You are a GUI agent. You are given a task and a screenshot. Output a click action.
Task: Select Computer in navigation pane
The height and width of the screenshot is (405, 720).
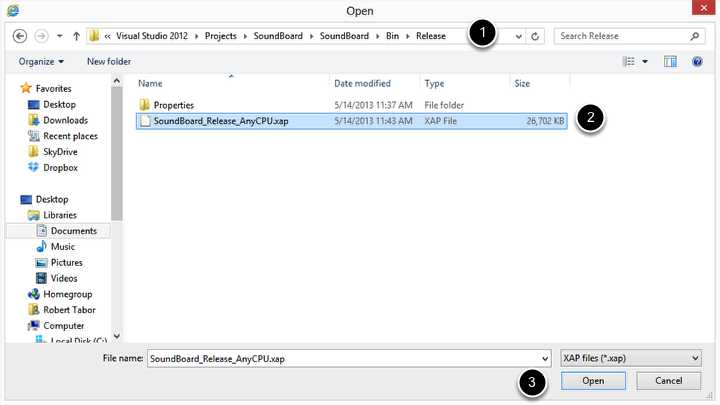[x=63, y=326]
